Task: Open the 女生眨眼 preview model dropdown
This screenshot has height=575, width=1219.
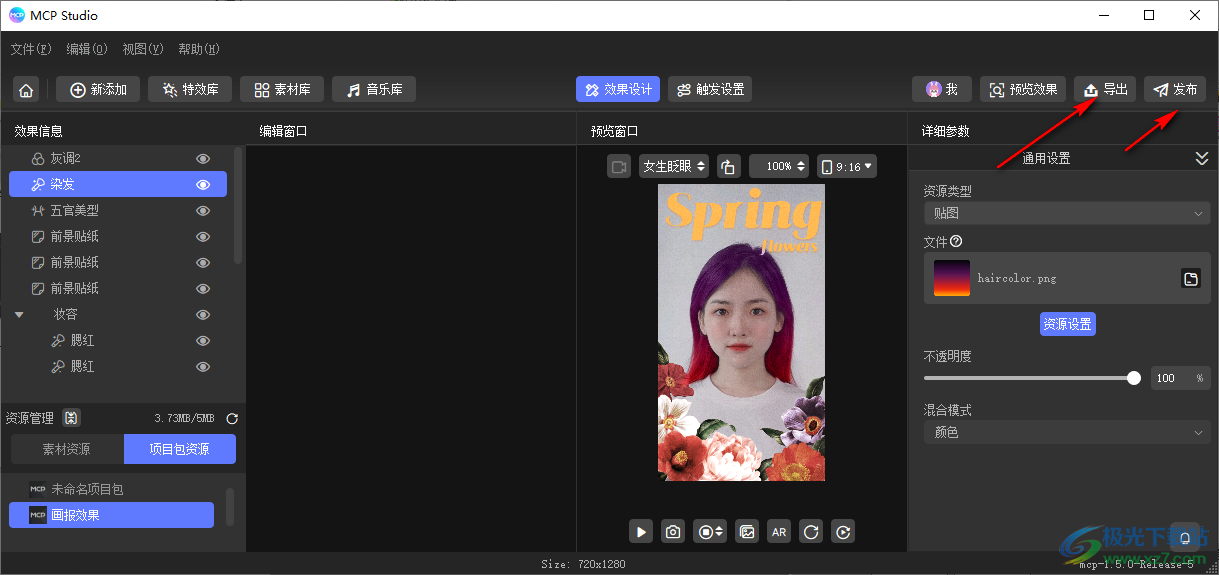Action: (x=674, y=166)
